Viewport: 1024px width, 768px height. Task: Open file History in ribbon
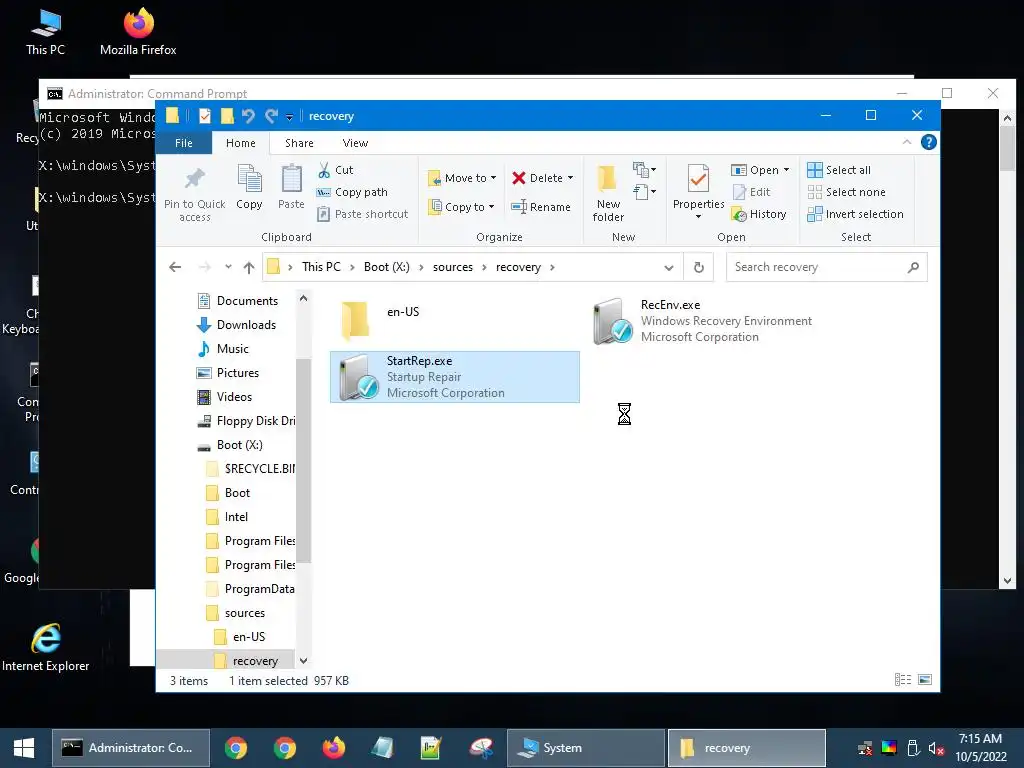point(759,214)
